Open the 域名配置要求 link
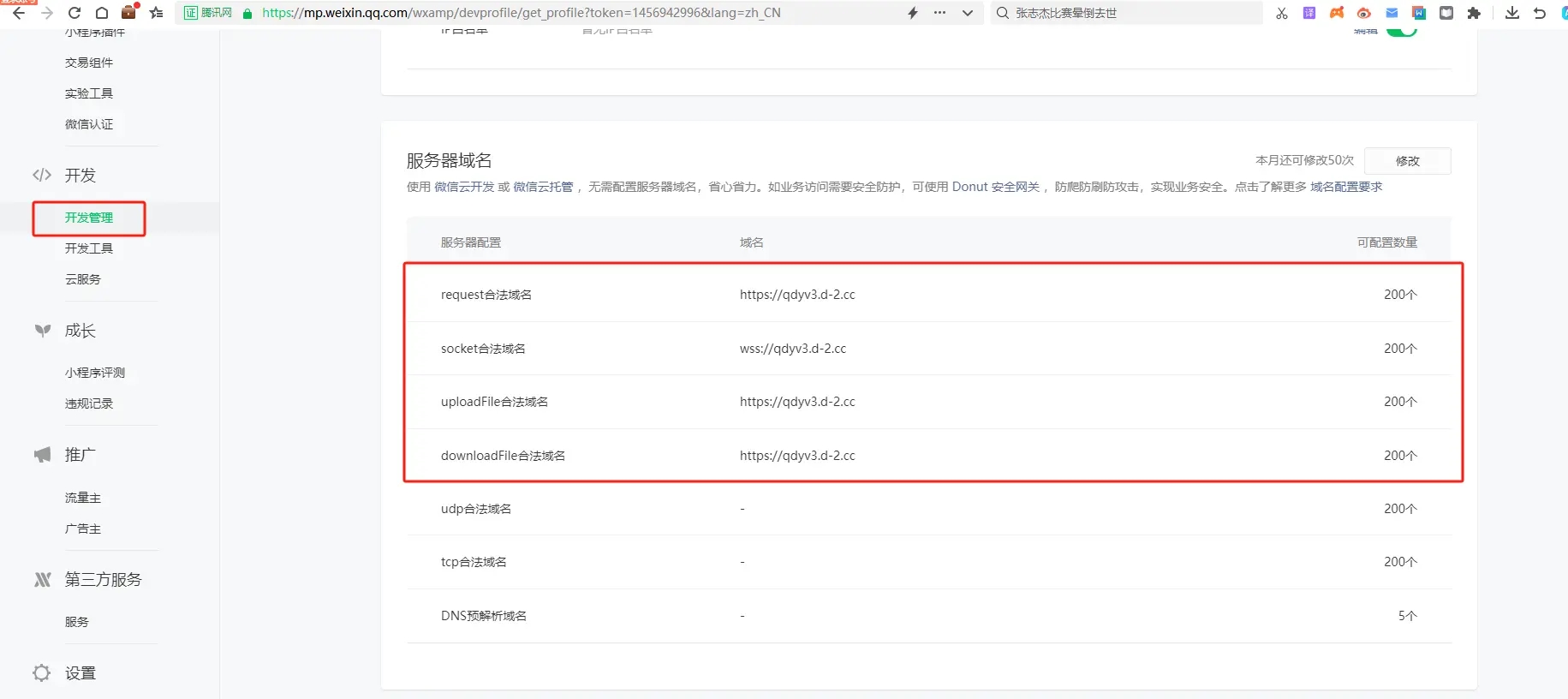 tap(1345, 187)
